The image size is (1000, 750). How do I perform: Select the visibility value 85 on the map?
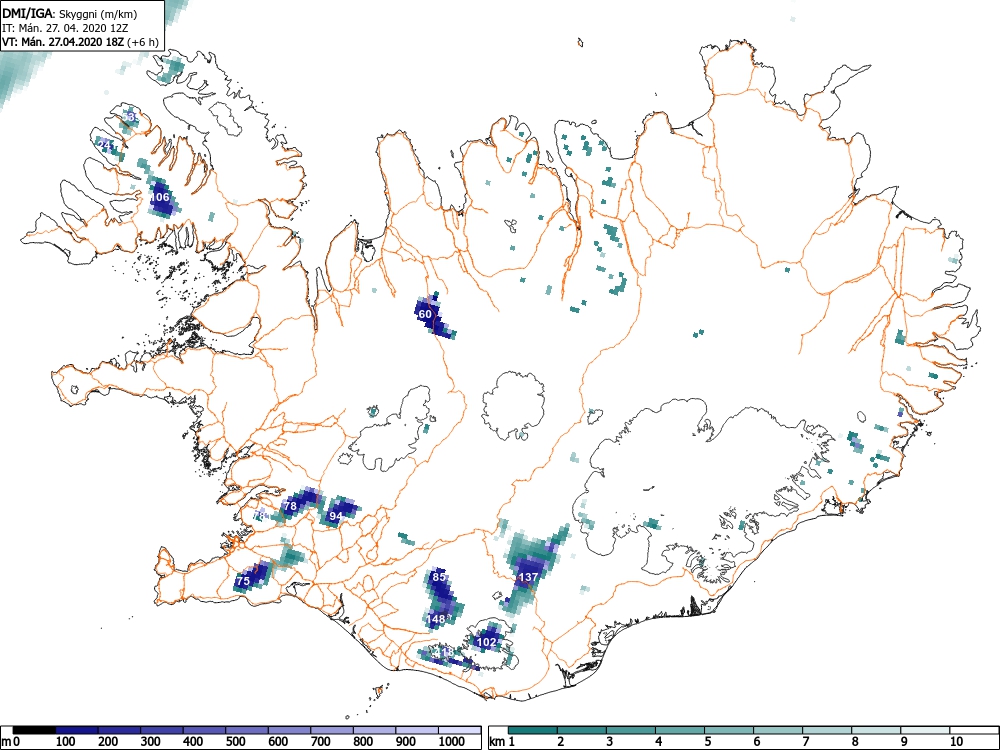(439, 577)
